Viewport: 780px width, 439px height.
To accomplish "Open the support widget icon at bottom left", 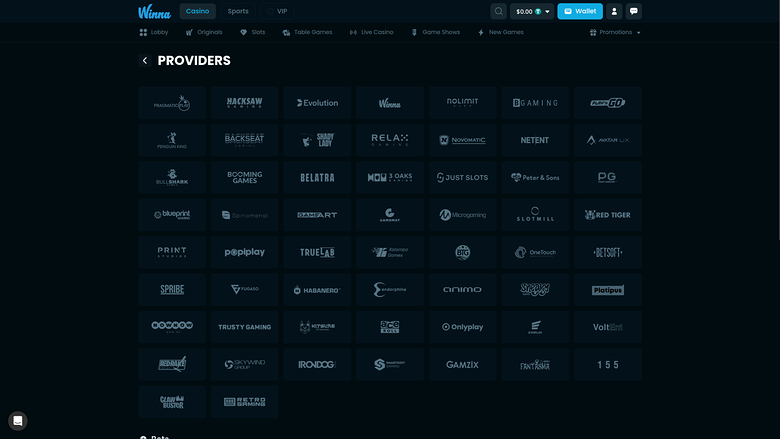I will (18, 421).
